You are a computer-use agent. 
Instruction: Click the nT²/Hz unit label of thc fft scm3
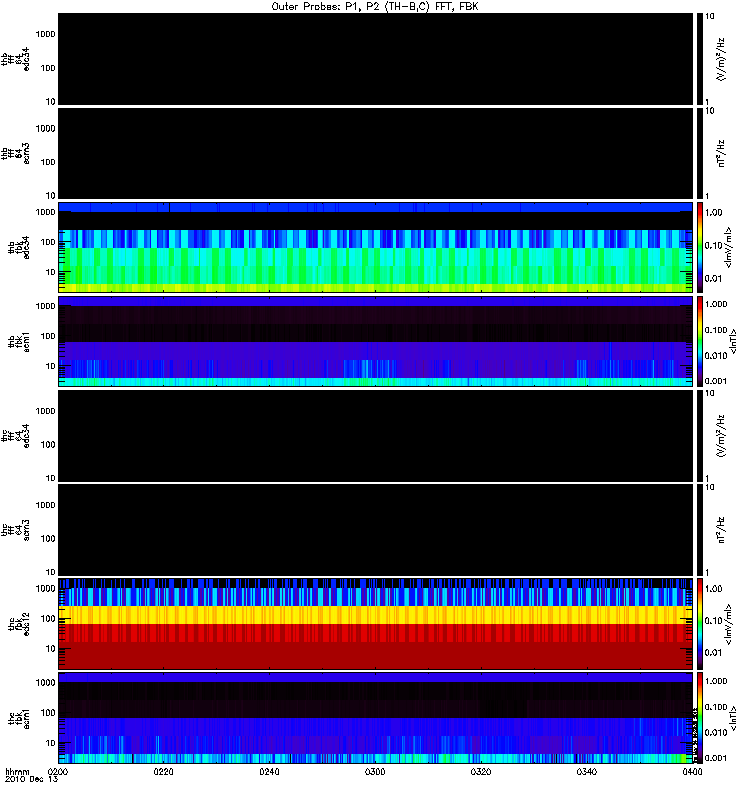pos(720,530)
